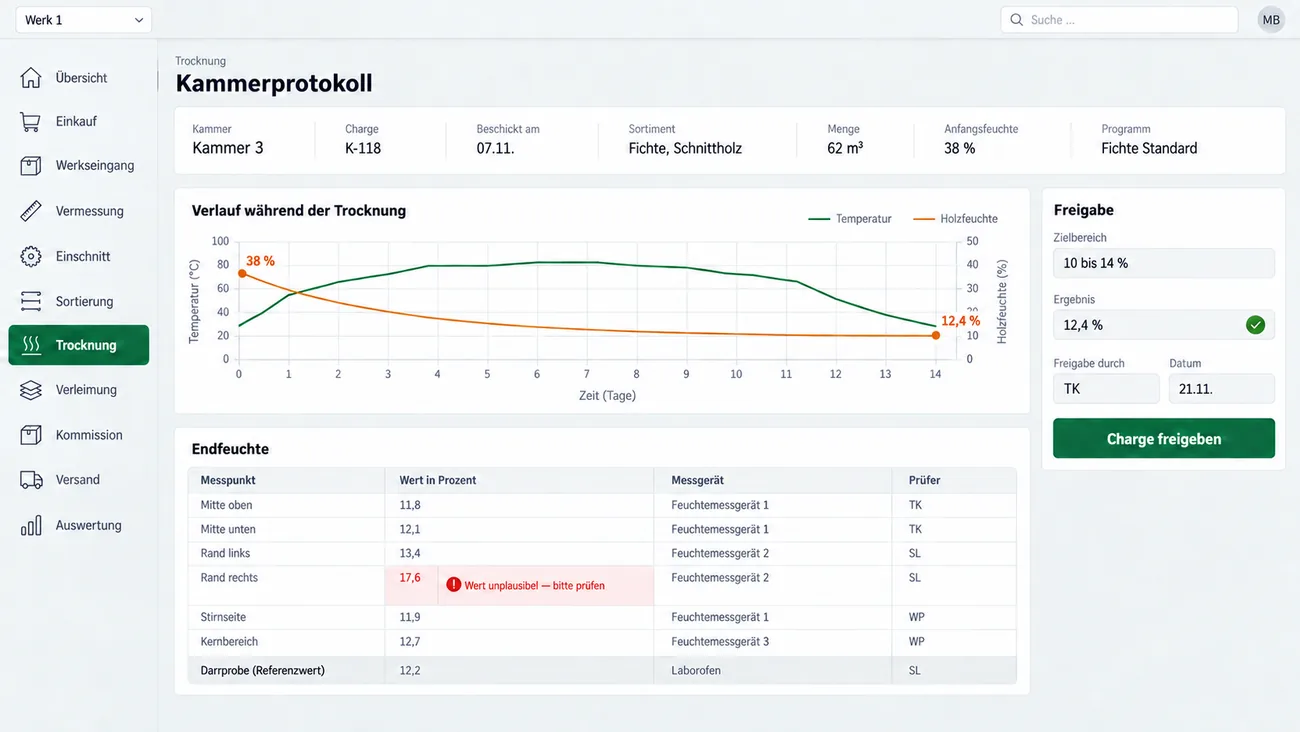Open the MB user avatar

click(1271, 20)
